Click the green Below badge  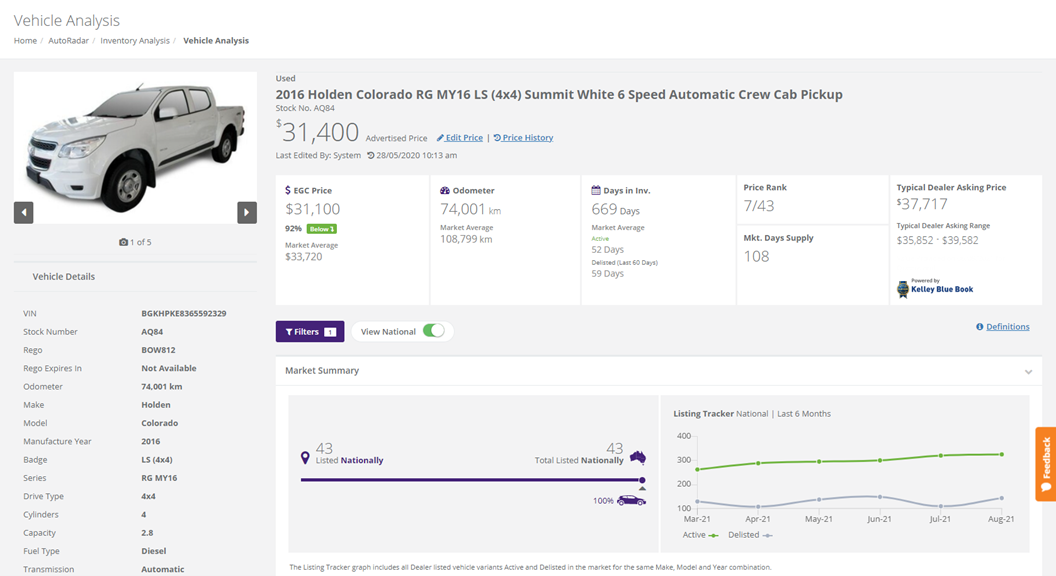click(x=321, y=229)
